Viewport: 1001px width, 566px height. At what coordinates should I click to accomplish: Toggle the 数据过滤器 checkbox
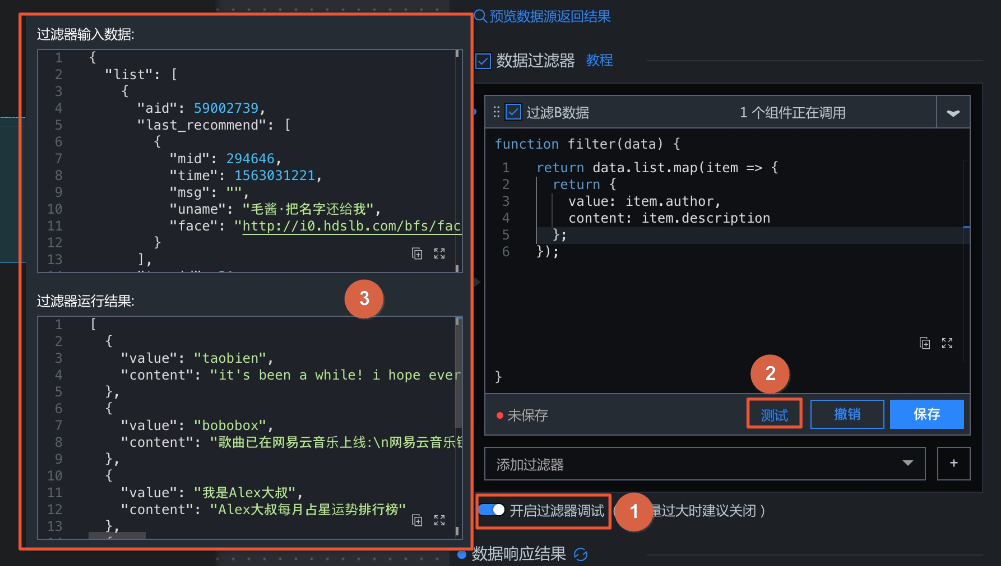coord(483,61)
